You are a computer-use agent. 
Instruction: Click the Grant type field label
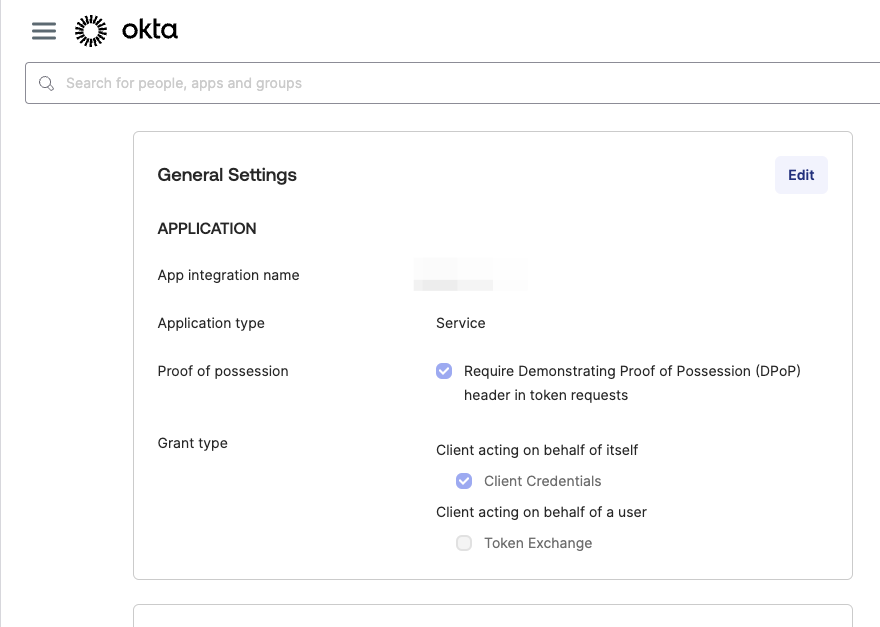coord(192,443)
